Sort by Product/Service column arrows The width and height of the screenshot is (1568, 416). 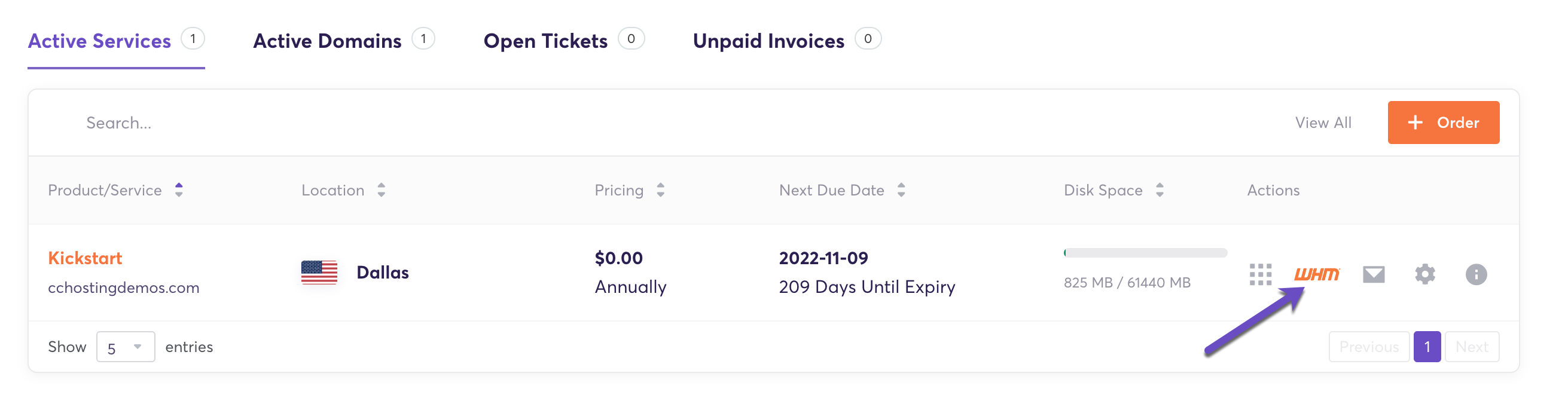click(179, 189)
